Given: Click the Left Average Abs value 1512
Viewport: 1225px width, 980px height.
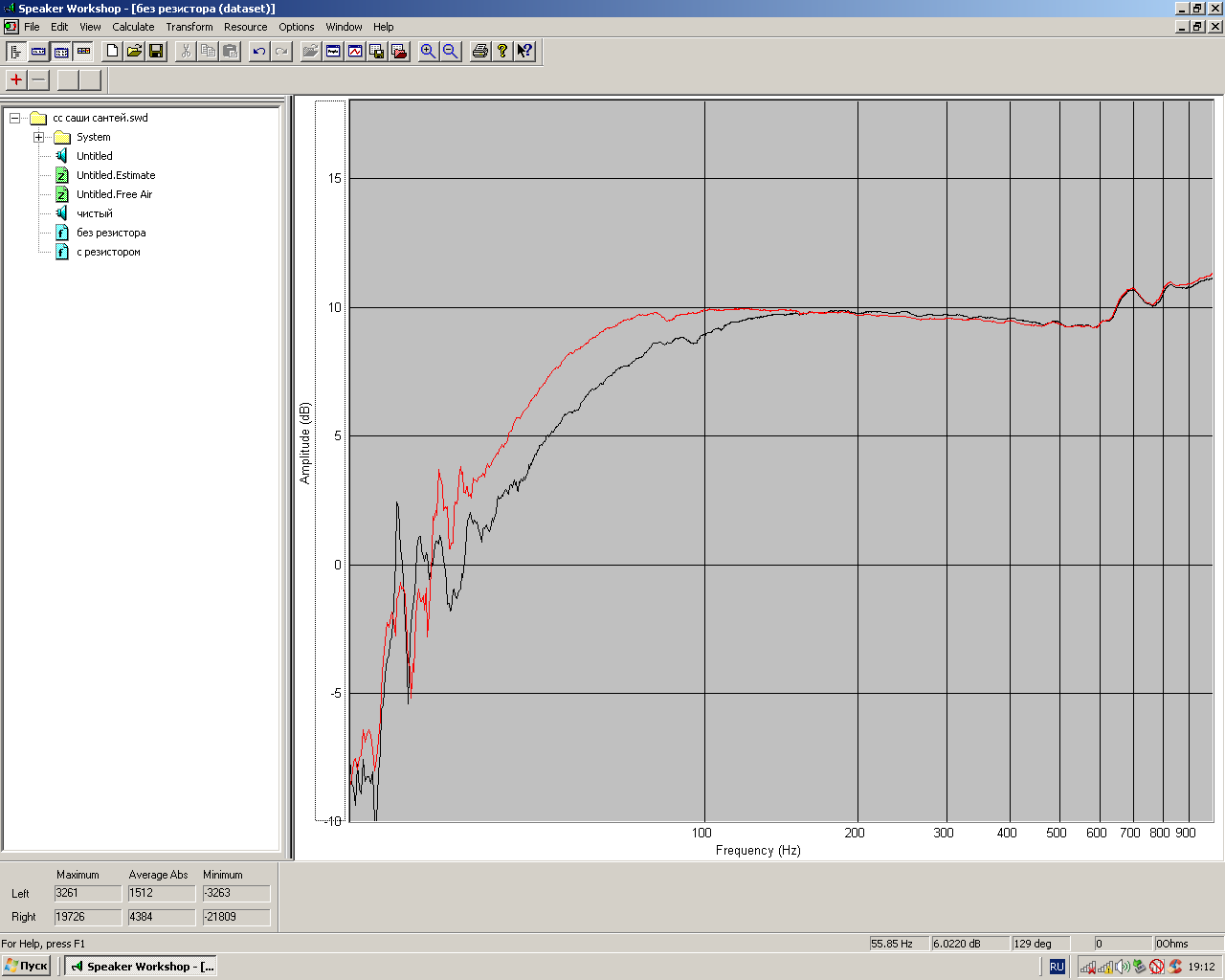Looking at the screenshot, I should pos(162,893).
